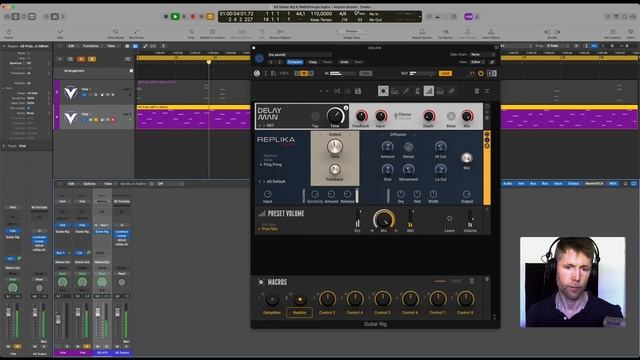Hit the red Record button in transport
640x360 pixels.
(x=193, y=17)
